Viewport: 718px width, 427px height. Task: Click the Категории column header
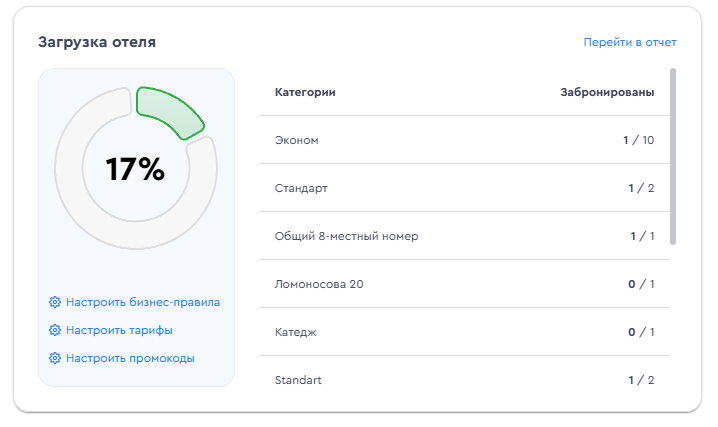(x=305, y=92)
